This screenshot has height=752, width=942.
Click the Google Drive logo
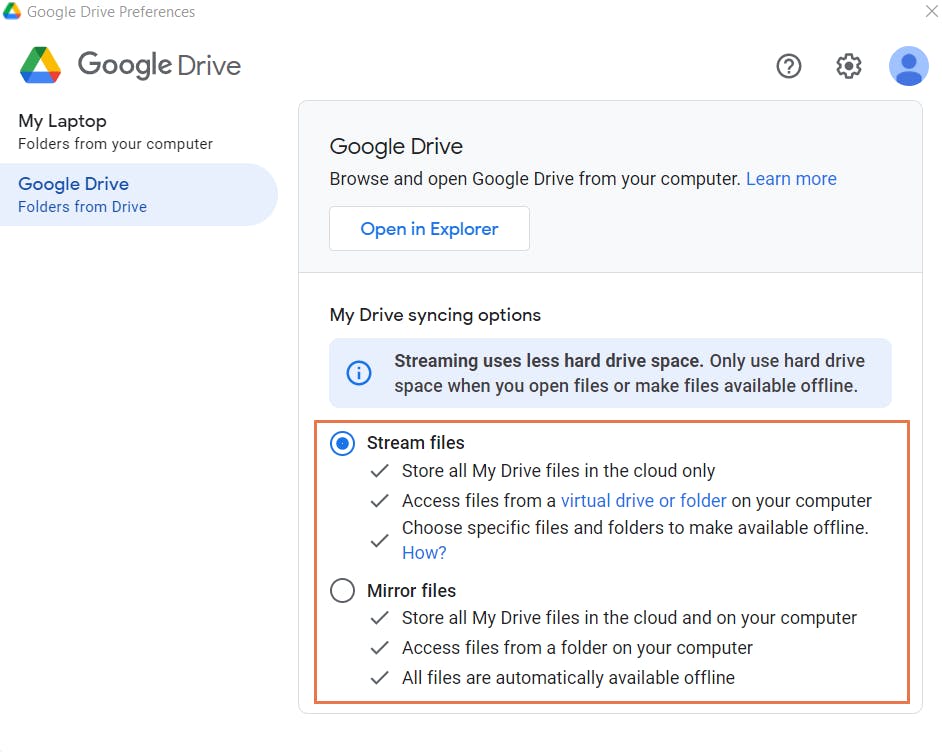click(x=41, y=65)
